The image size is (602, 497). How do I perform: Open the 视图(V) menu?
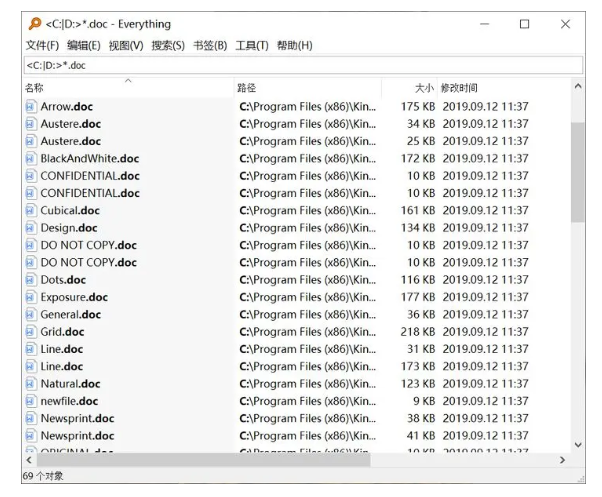click(x=126, y=45)
